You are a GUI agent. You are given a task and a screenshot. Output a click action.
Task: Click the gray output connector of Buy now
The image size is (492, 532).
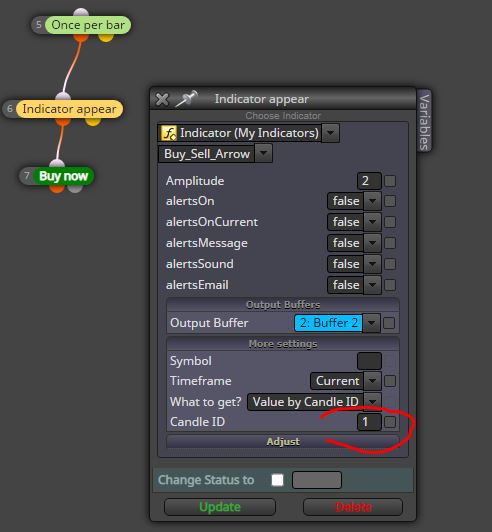75,188
